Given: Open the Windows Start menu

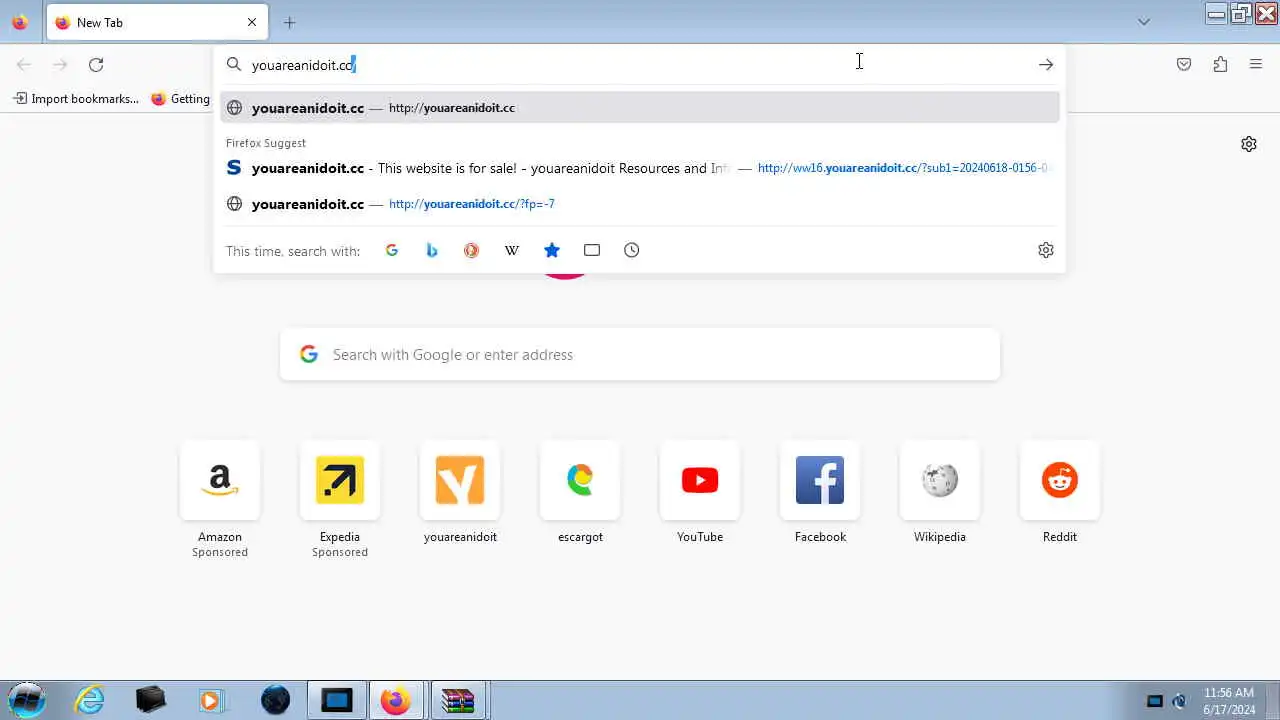Looking at the screenshot, I should pos(27,700).
